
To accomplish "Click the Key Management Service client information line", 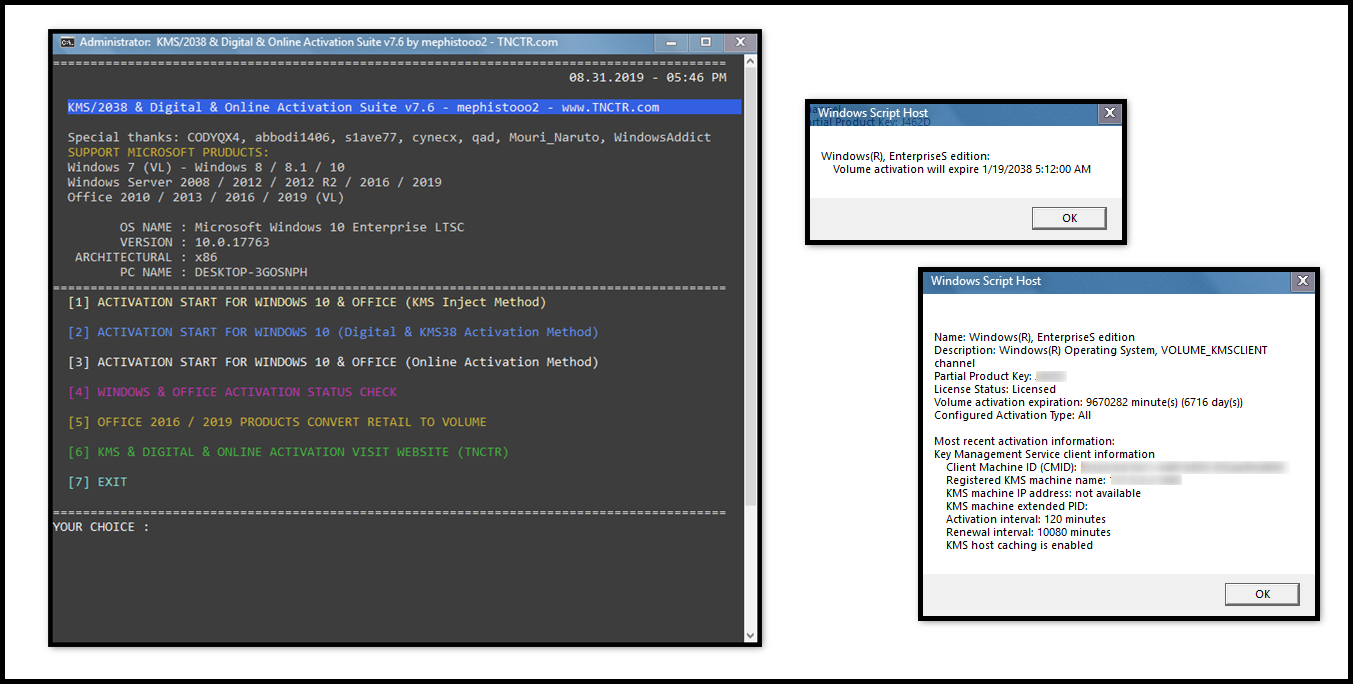I will coord(1044,454).
